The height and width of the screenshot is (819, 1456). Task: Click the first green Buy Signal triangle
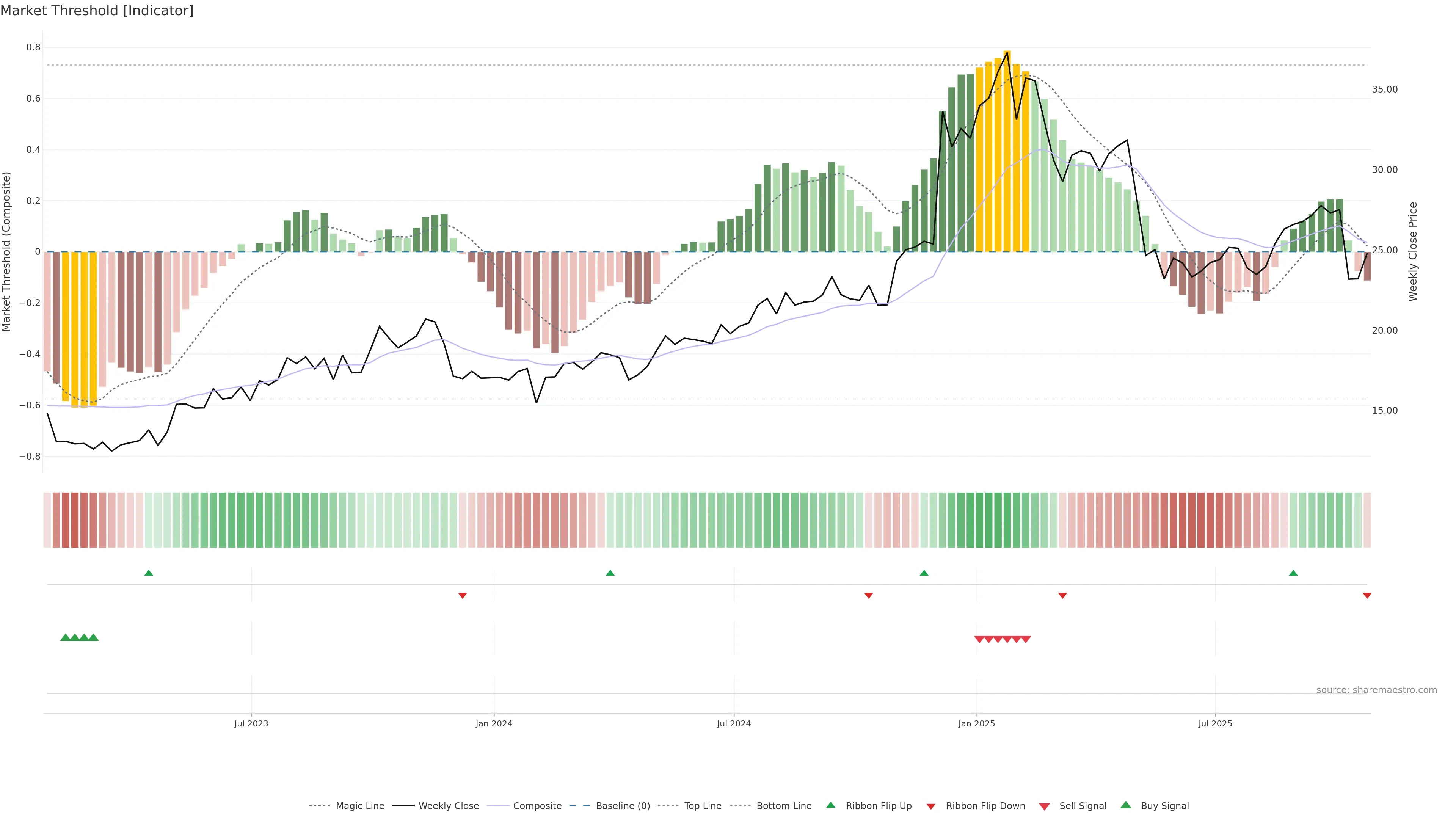65,637
